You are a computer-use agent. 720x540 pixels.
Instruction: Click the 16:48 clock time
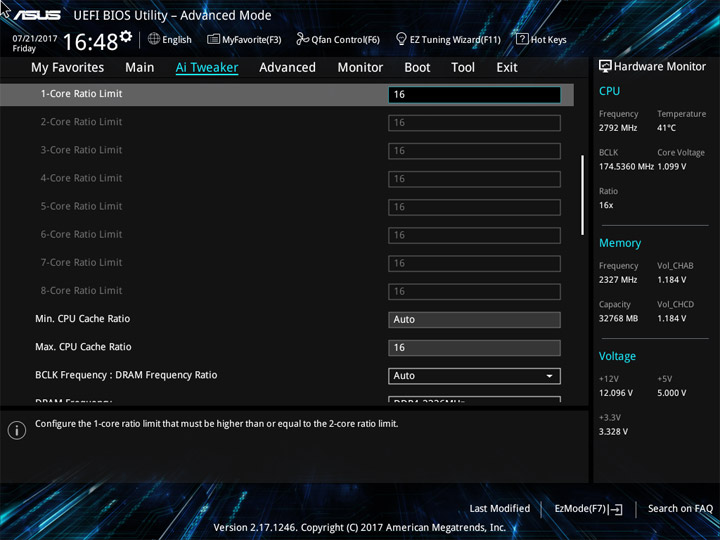(x=90, y=42)
